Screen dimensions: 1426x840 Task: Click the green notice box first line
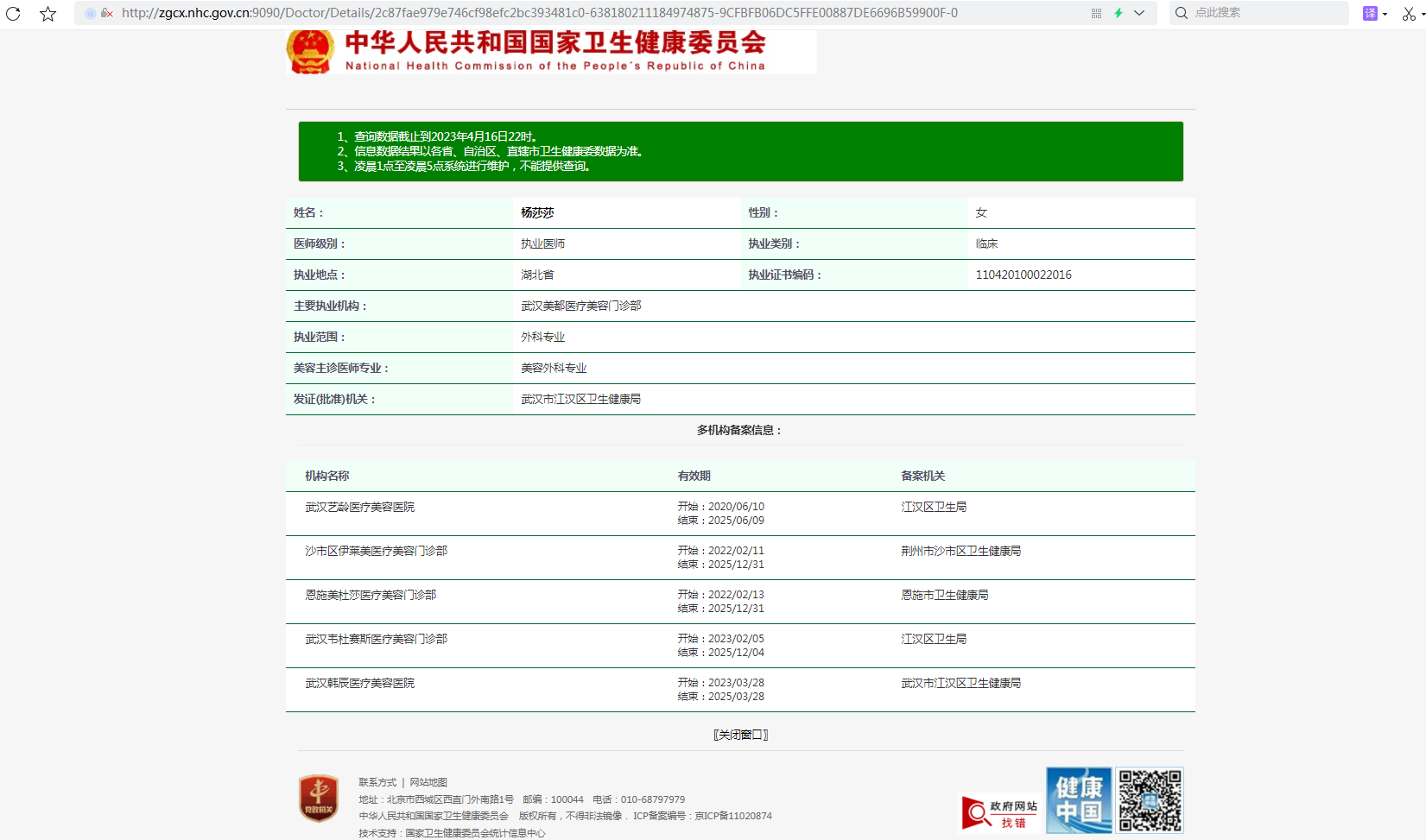[x=438, y=136]
